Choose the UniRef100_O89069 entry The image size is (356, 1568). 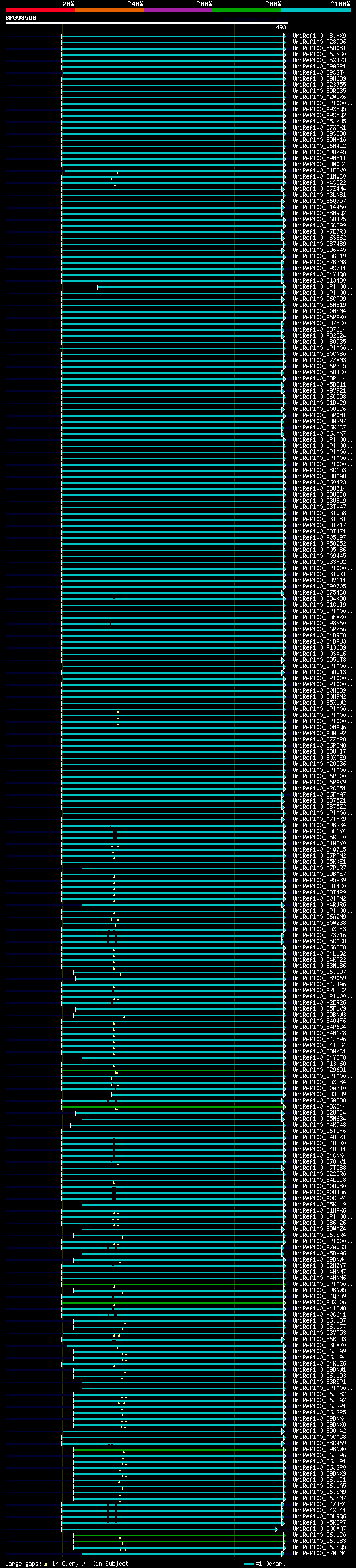click(319, 977)
